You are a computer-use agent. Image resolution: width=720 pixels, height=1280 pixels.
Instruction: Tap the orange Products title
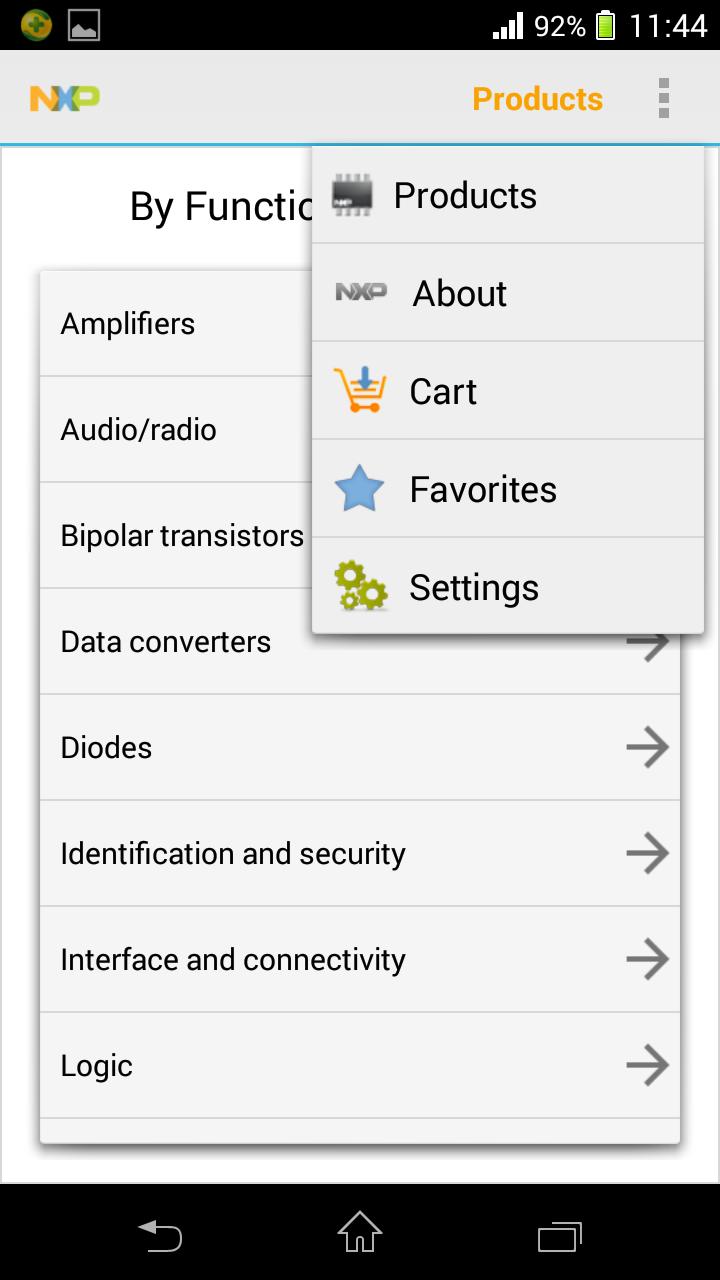click(537, 99)
